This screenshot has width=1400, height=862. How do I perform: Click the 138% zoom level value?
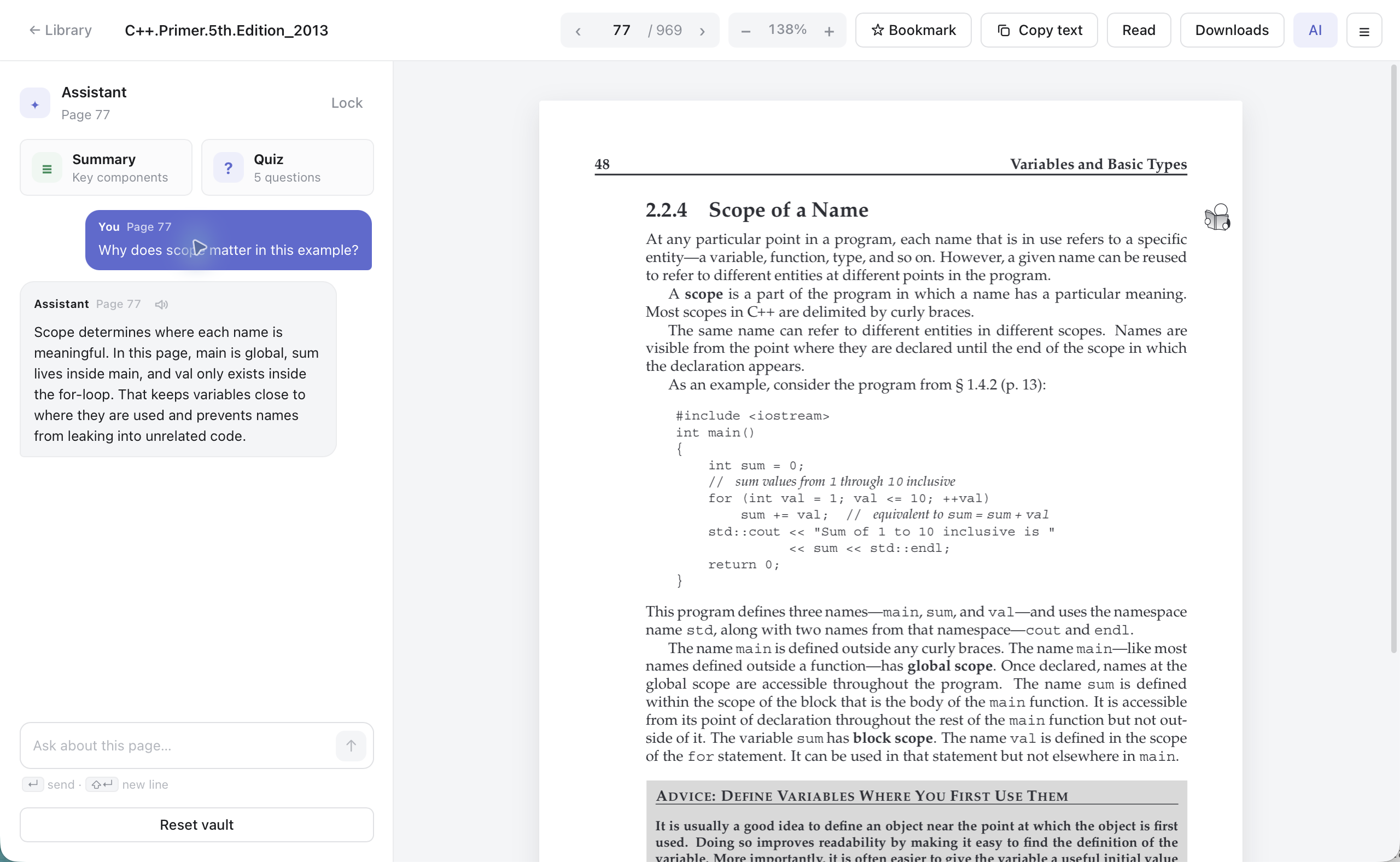click(787, 30)
